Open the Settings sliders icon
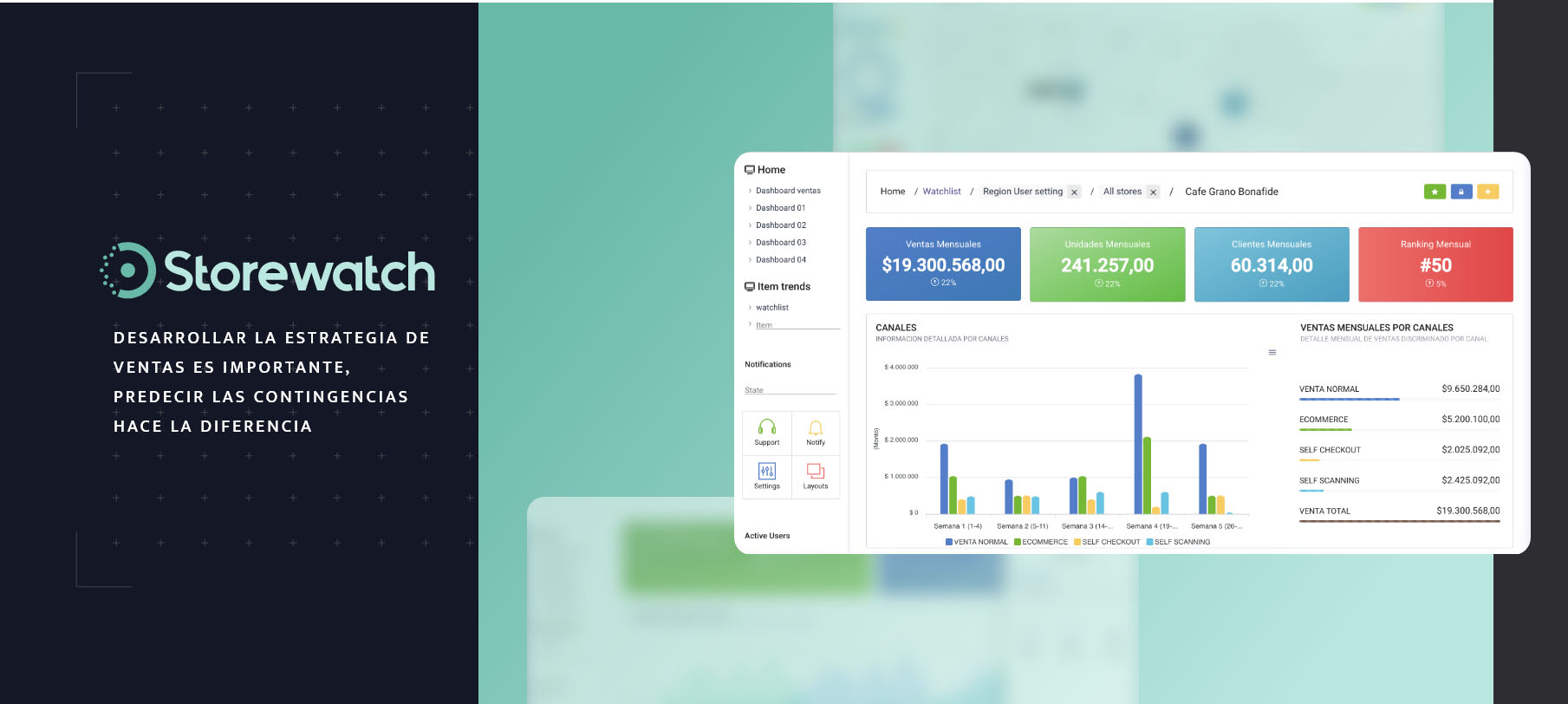 pos(767,471)
